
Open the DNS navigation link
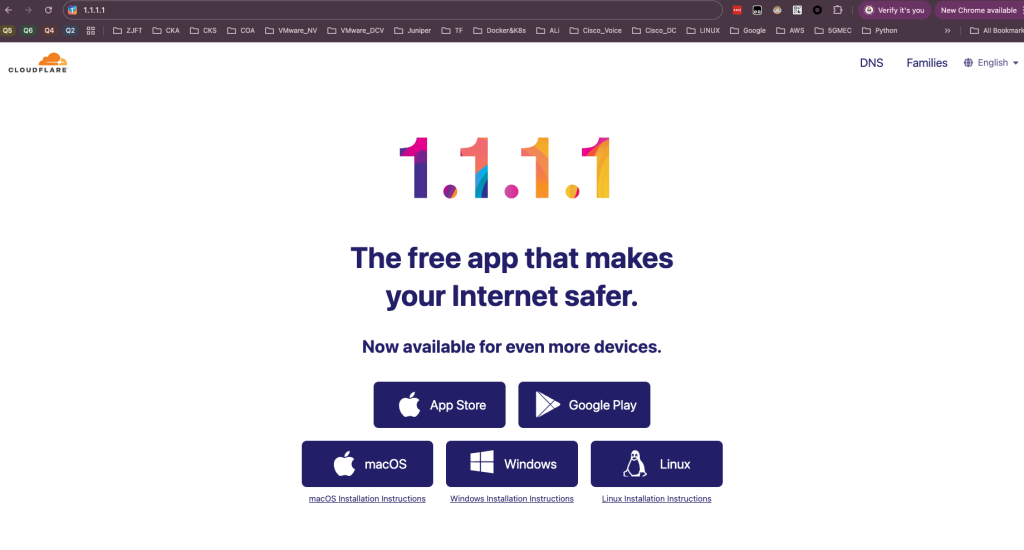[871, 63]
